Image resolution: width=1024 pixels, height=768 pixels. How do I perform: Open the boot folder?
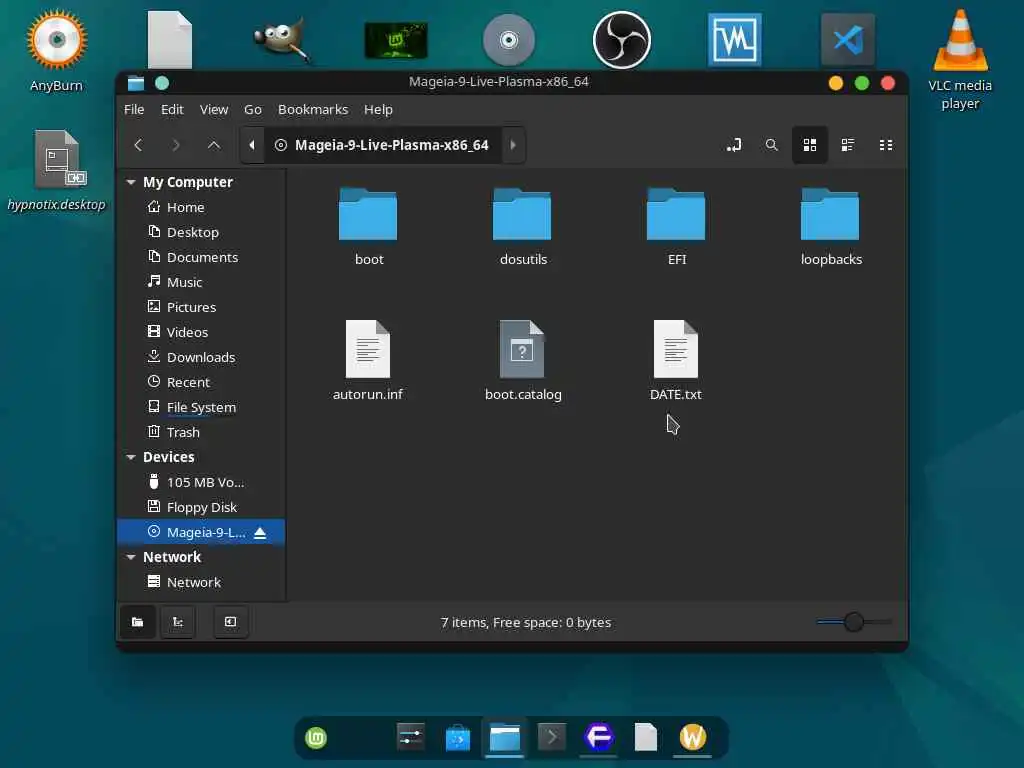[368, 226]
